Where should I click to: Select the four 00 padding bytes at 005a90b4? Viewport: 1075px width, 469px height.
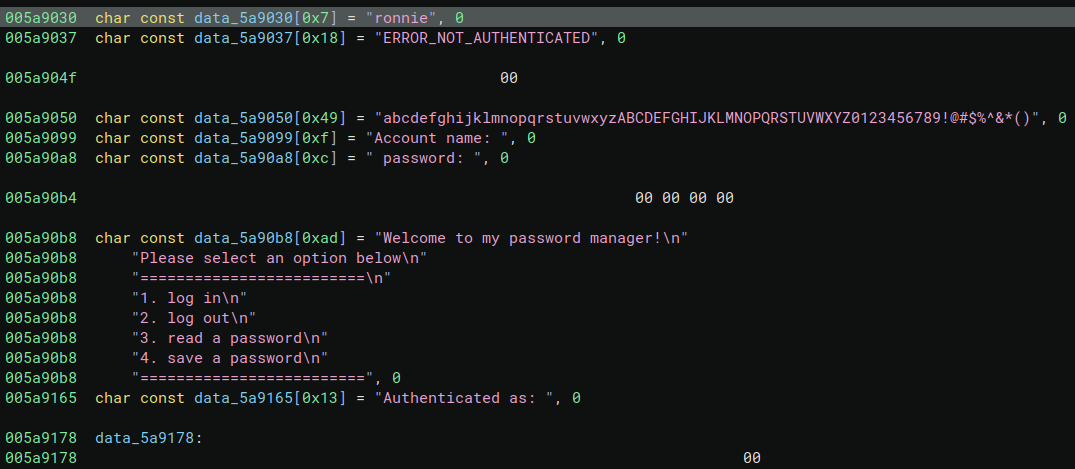pos(684,198)
